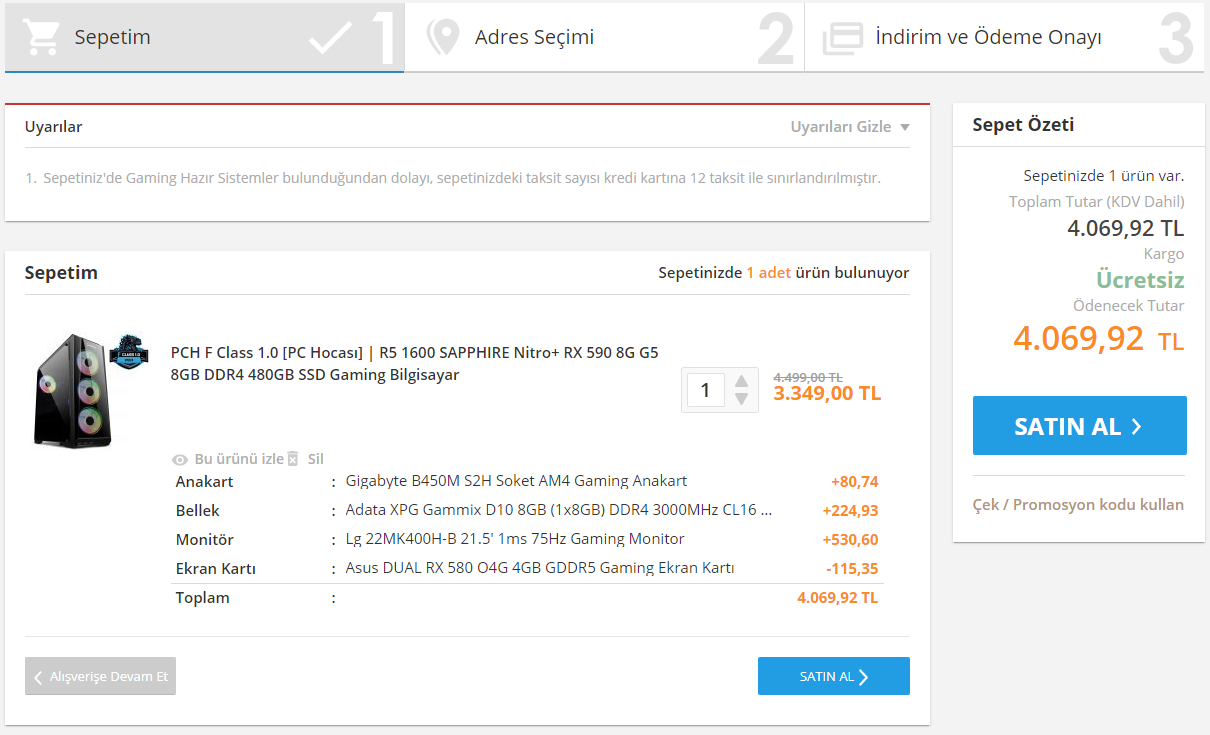Image resolution: width=1210 pixels, height=735 pixels.
Task: Click the 12 taksit warning message
Action: click(x=461, y=178)
